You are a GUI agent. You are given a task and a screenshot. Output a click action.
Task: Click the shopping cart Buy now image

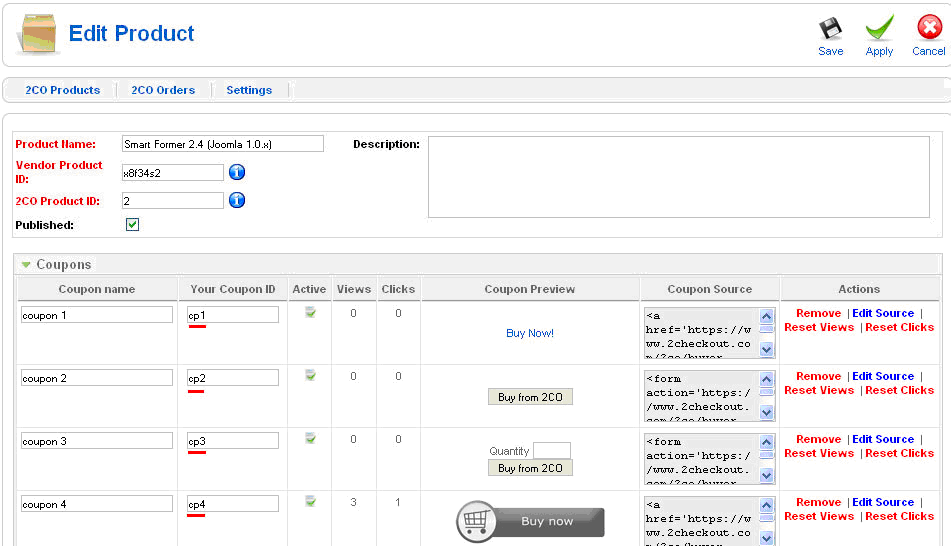tap(531, 521)
